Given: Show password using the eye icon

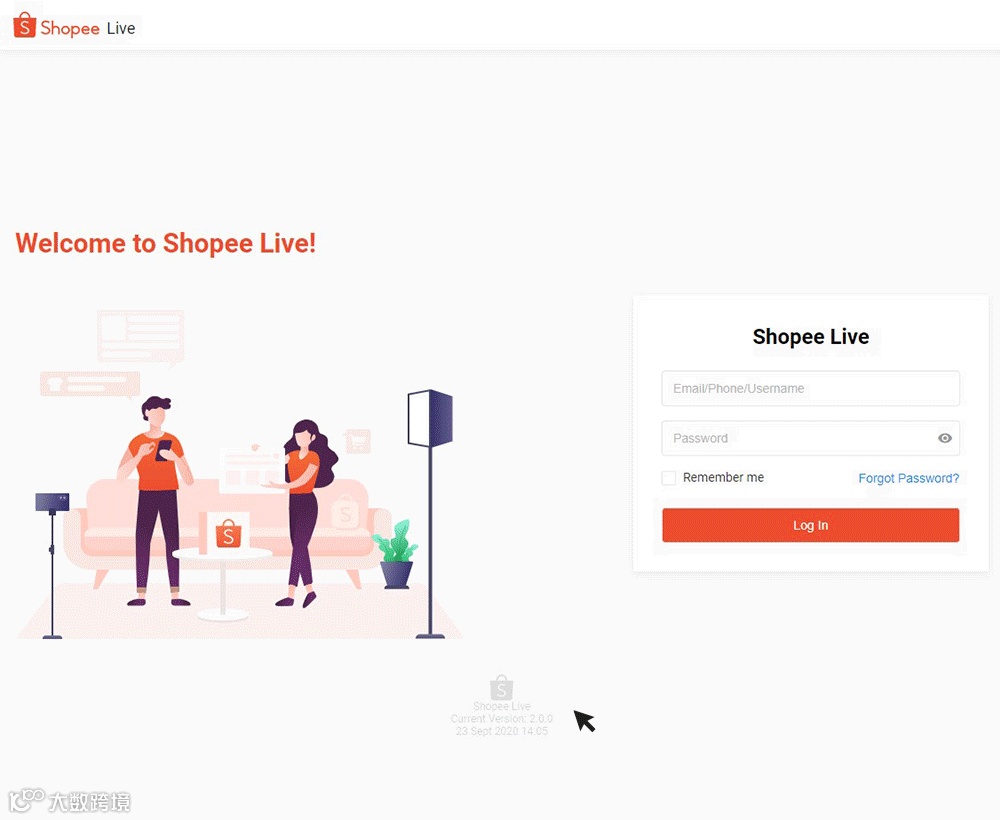Looking at the screenshot, I should pyautogui.click(x=945, y=438).
